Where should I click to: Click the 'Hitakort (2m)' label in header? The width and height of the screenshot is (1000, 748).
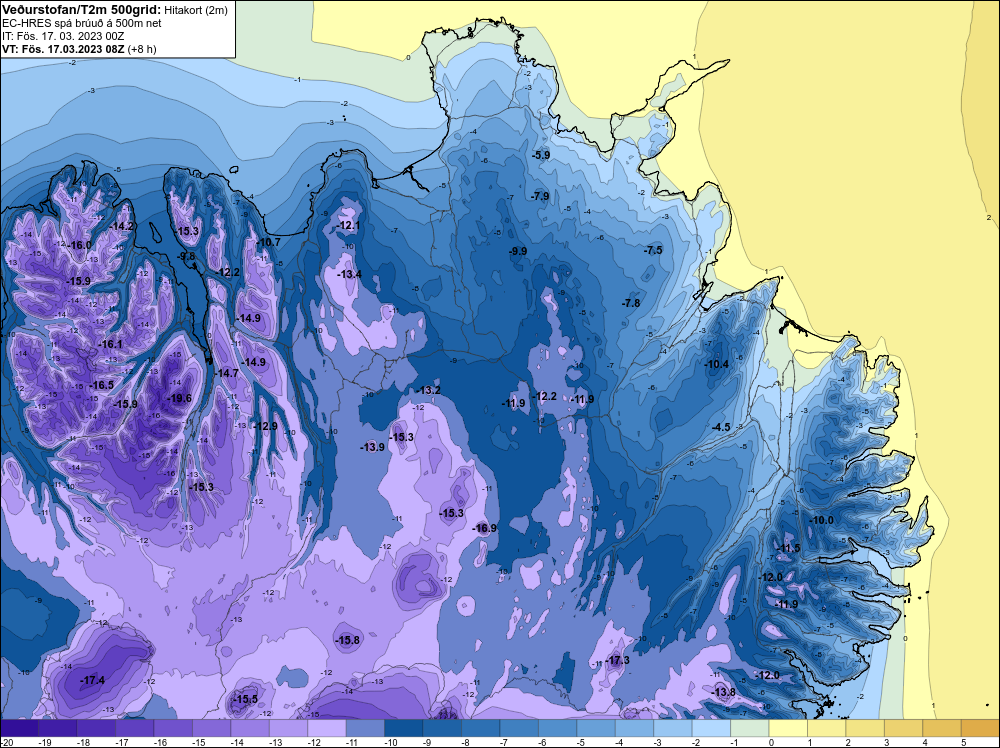(195, 10)
